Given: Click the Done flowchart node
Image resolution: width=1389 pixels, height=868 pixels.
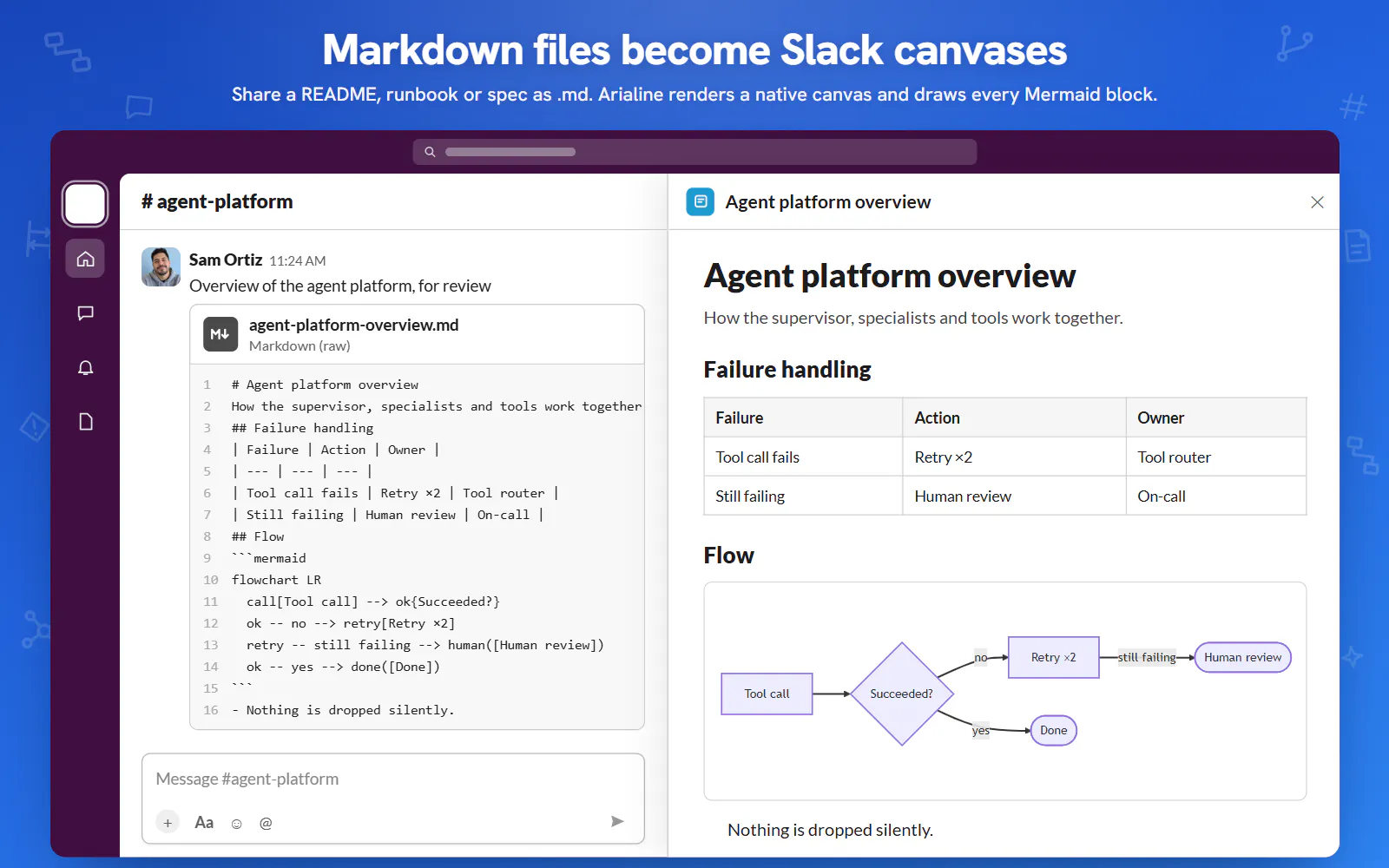Looking at the screenshot, I should pyautogui.click(x=1053, y=730).
